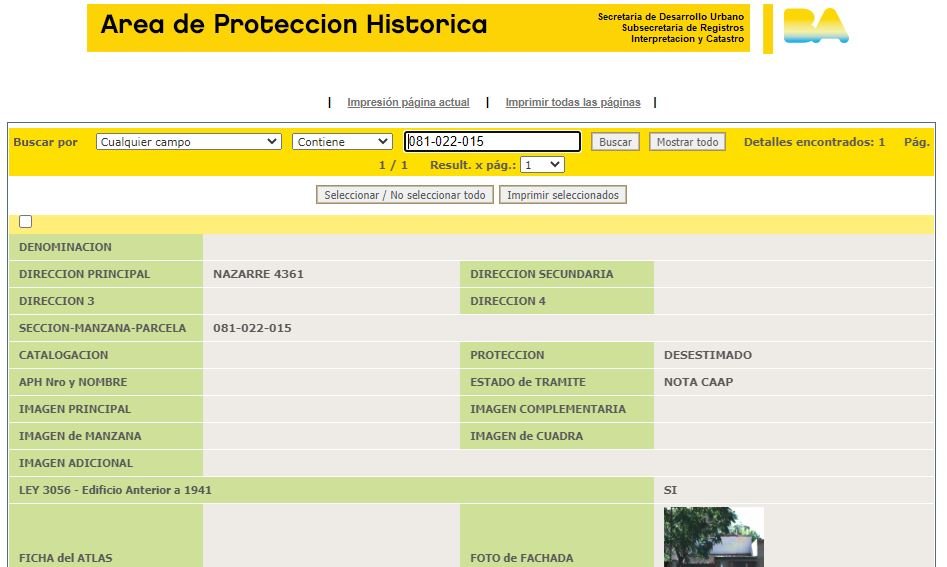Click the search text field with 081-022-015
Screen dimensions: 947x567
pyautogui.click(x=492, y=141)
